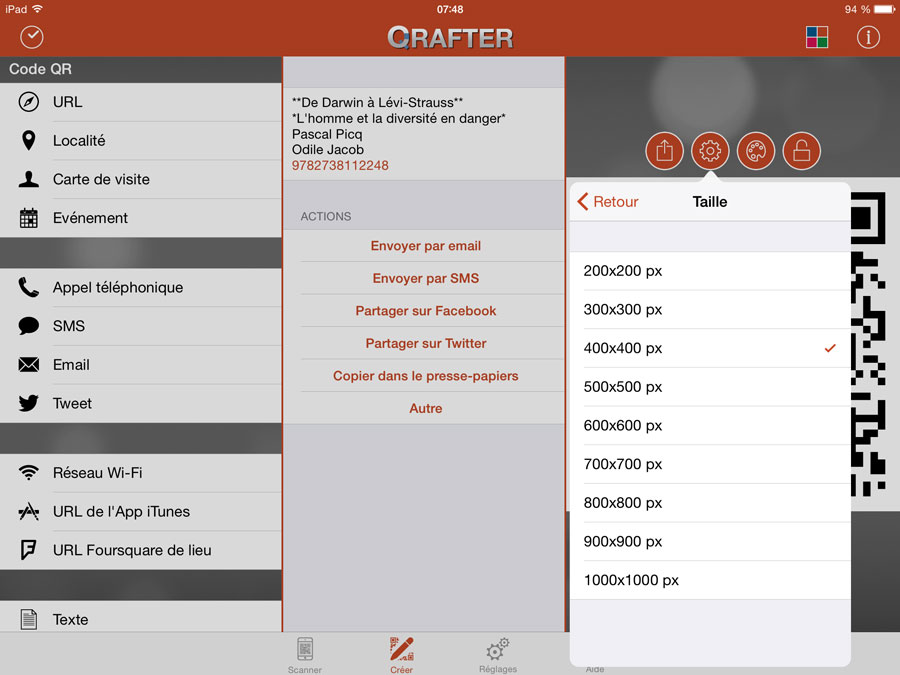Tap the QRAFTER logo title
The height and width of the screenshot is (675, 900).
click(x=450, y=38)
